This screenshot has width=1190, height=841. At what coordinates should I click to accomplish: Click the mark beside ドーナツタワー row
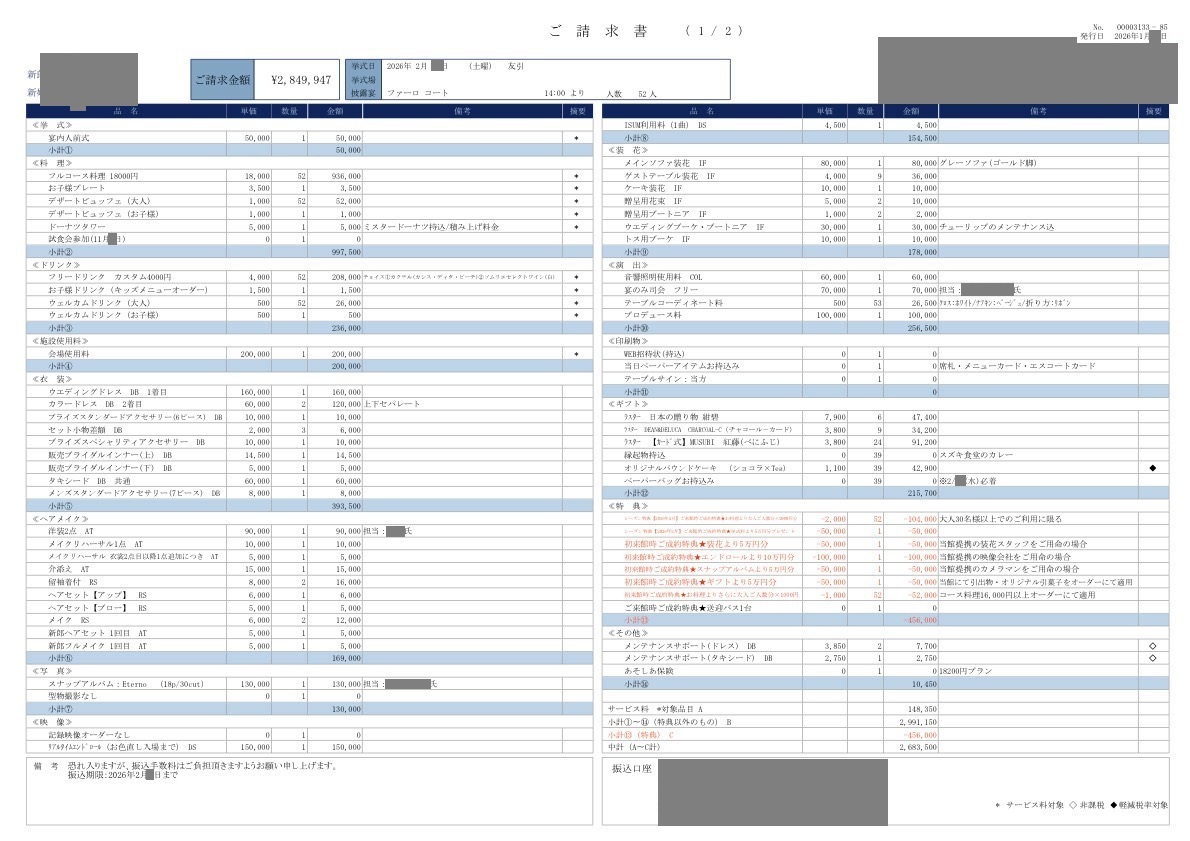[x=576, y=226]
